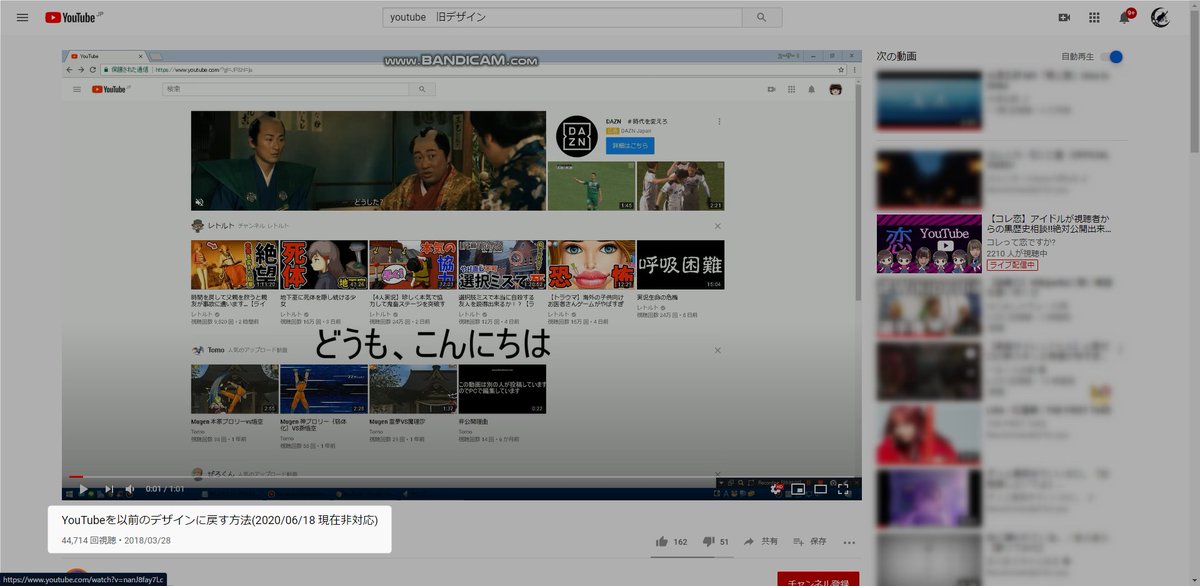Switch to theater mode view
1200x586 pixels.
point(820,489)
